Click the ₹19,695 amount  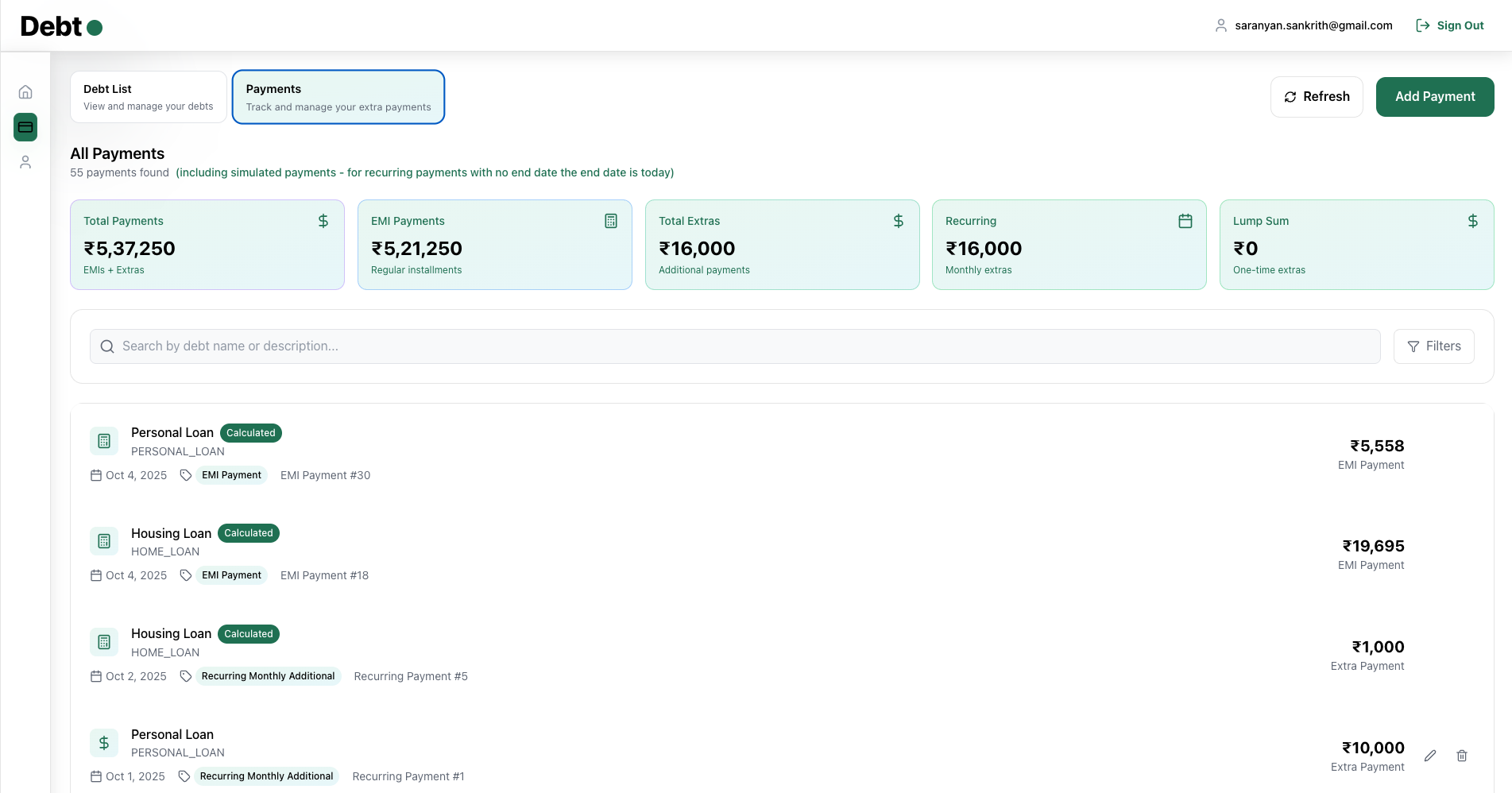tap(1373, 547)
